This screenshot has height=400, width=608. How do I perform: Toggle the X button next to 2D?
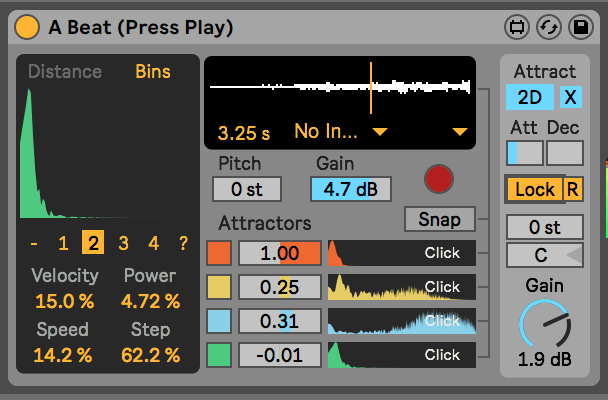570,97
